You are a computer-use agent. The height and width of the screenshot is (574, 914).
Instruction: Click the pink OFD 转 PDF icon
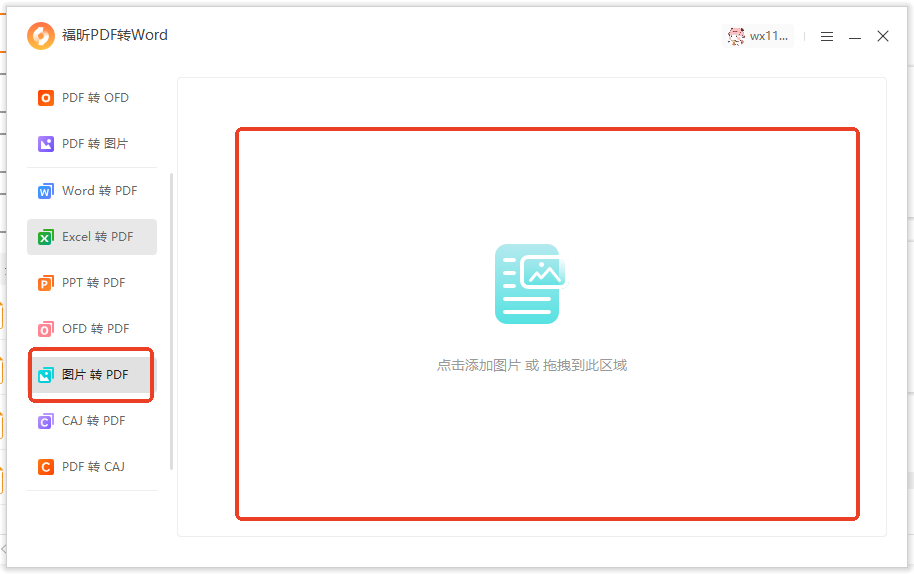[x=45, y=329]
